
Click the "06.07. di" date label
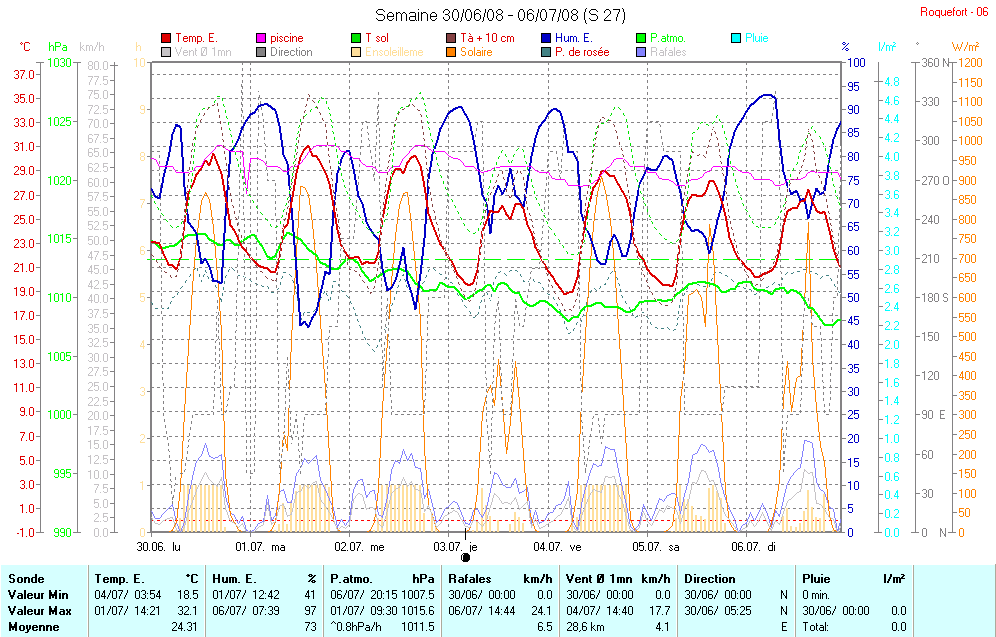753,547
